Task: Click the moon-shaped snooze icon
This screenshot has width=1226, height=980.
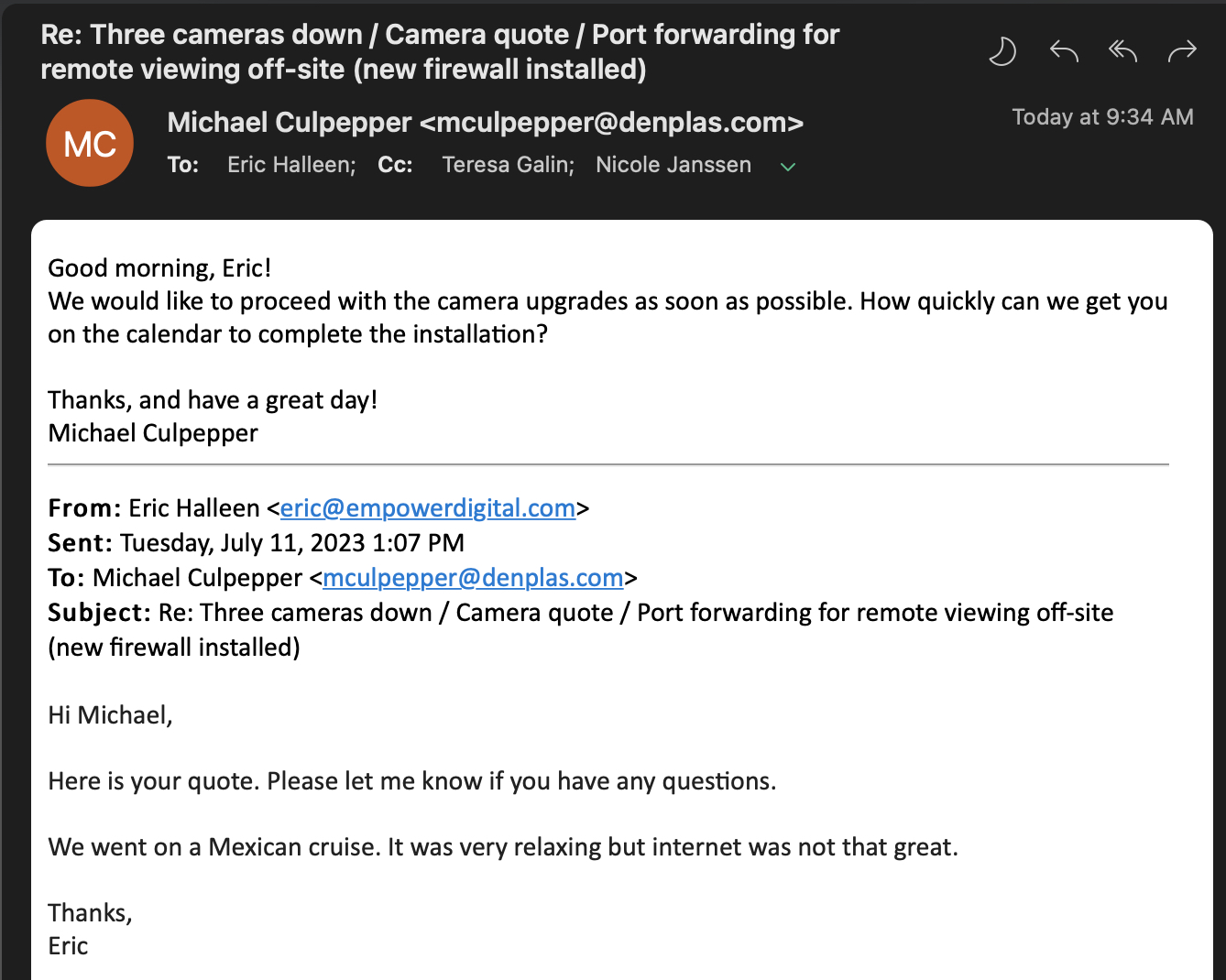Action: 1002,51
